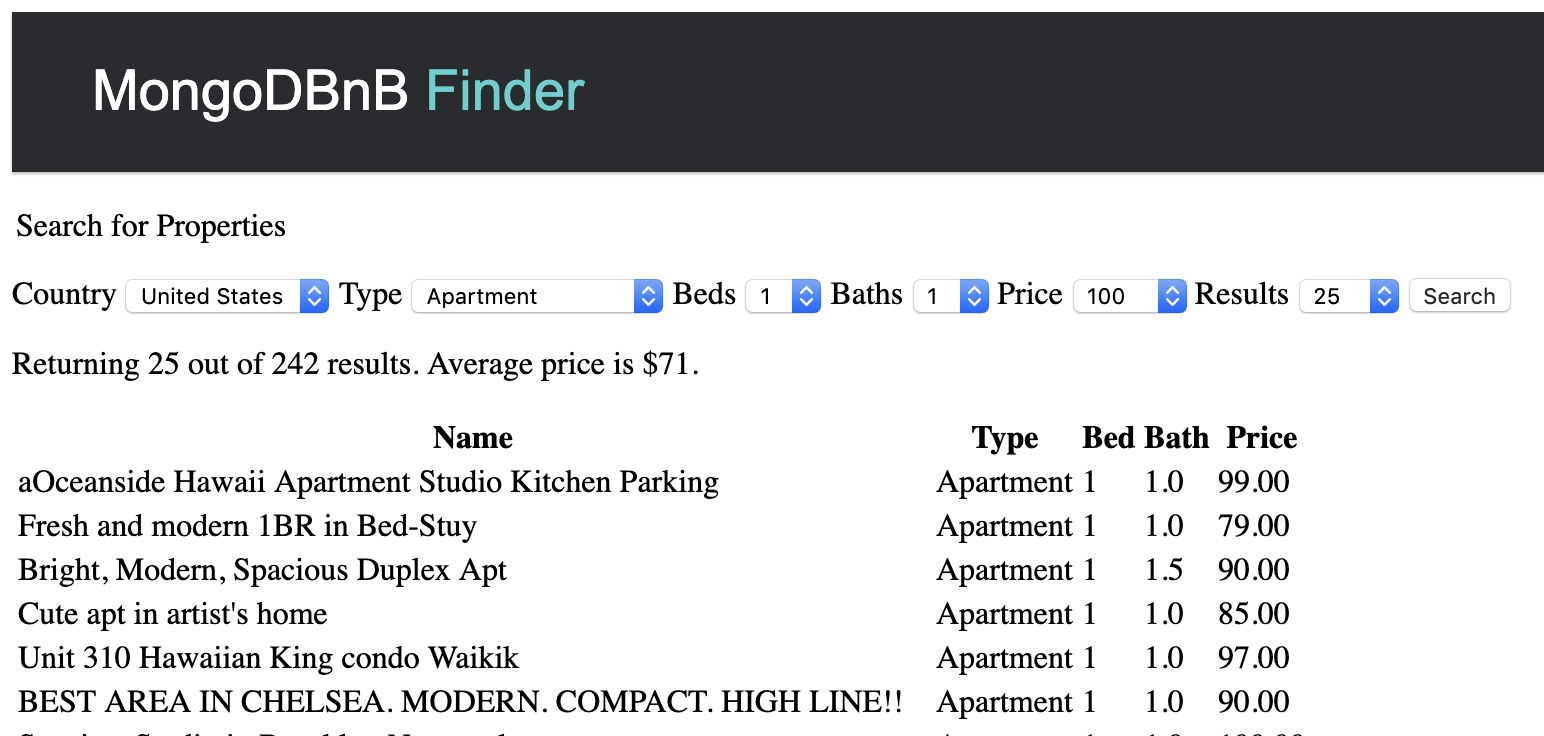
Task: Click the MongoDBnB Finder title
Action: tap(338, 91)
